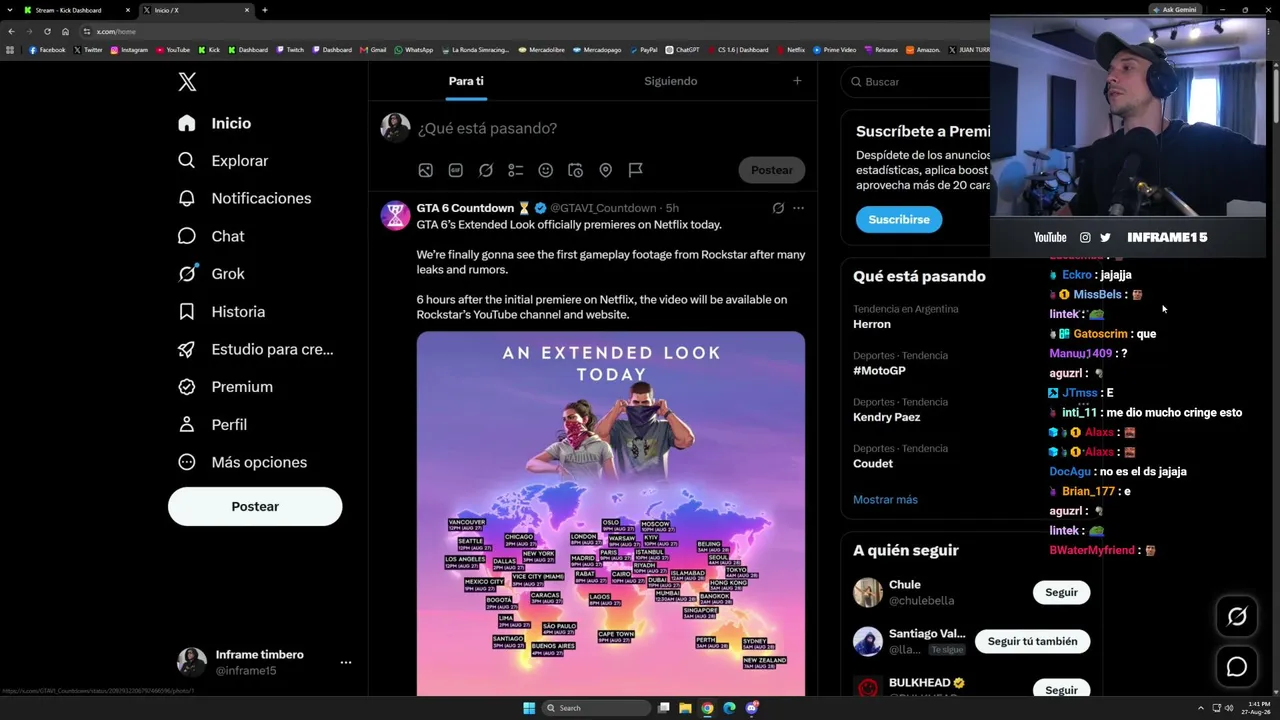The height and width of the screenshot is (720, 1280).
Task: Open the emoji picker in the composer
Action: [x=546, y=170]
